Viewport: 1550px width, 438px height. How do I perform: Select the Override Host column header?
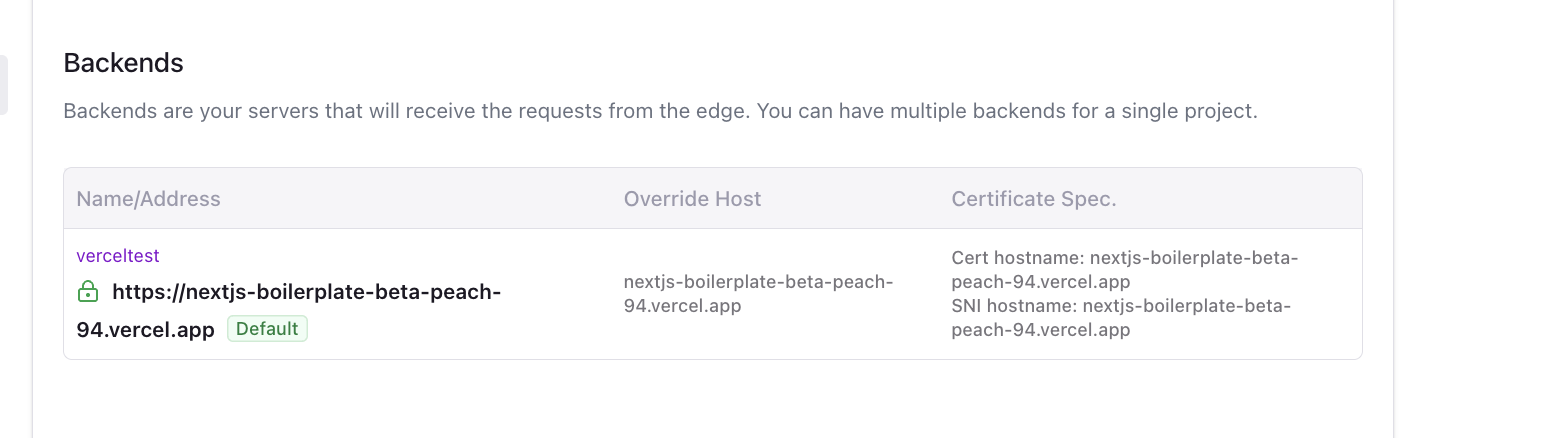pos(692,199)
